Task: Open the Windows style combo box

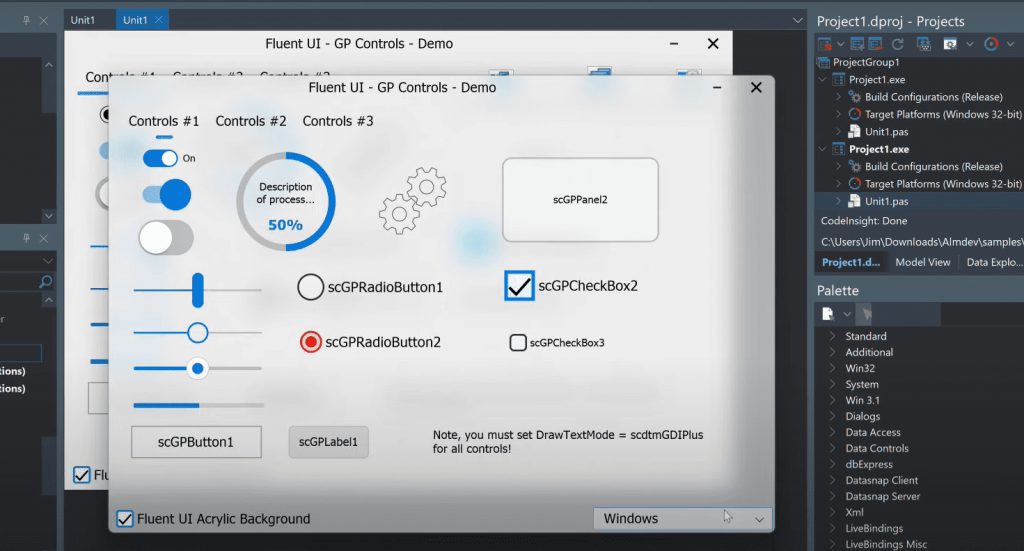Action: (x=682, y=518)
